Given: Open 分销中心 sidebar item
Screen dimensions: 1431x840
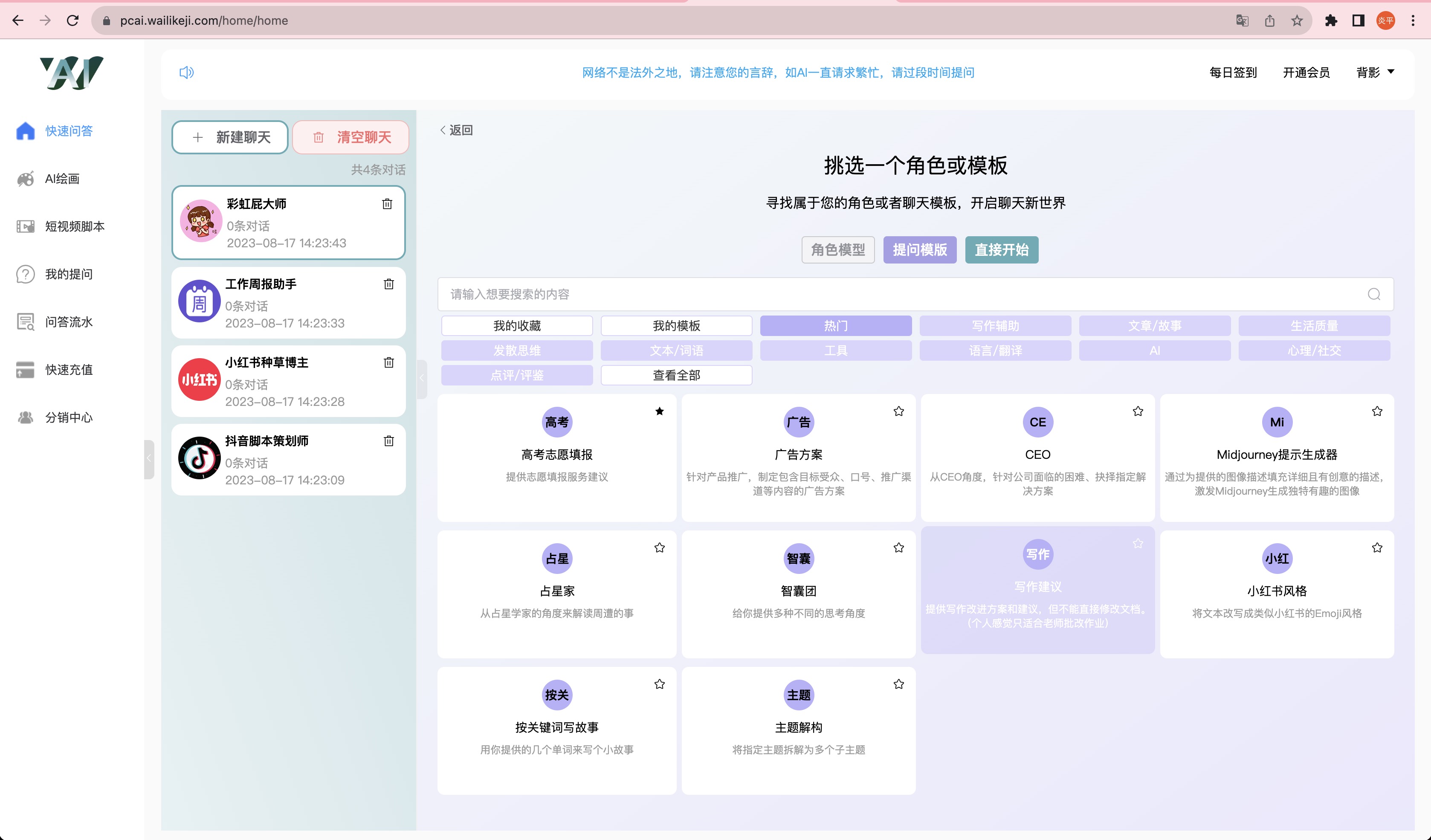Looking at the screenshot, I should pyautogui.click(x=55, y=417).
